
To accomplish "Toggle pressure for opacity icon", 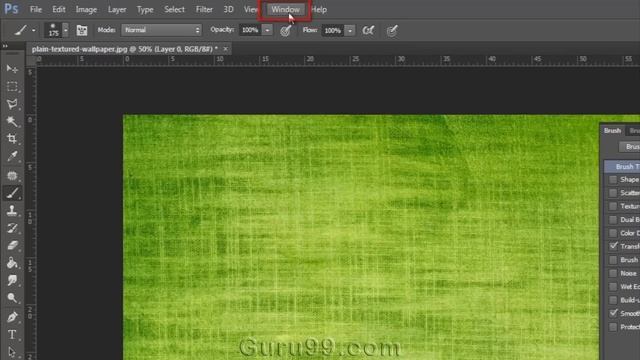I will (x=286, y=30).
